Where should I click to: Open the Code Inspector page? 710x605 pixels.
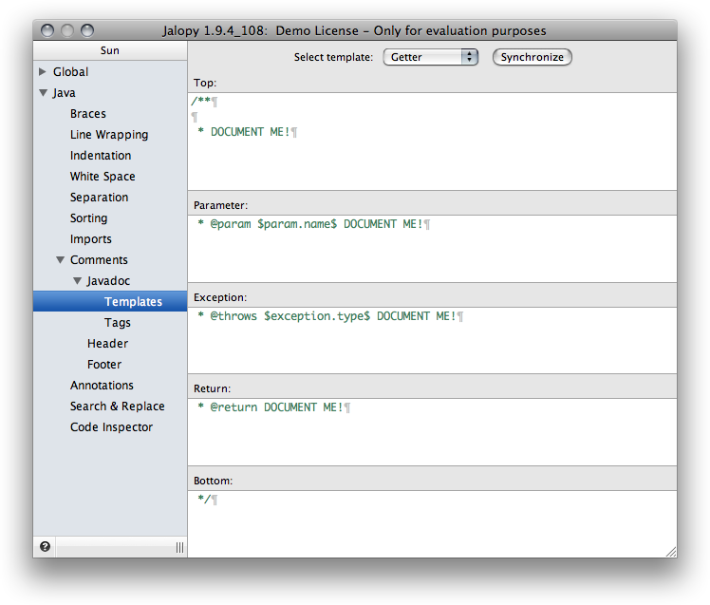[111, 427]
